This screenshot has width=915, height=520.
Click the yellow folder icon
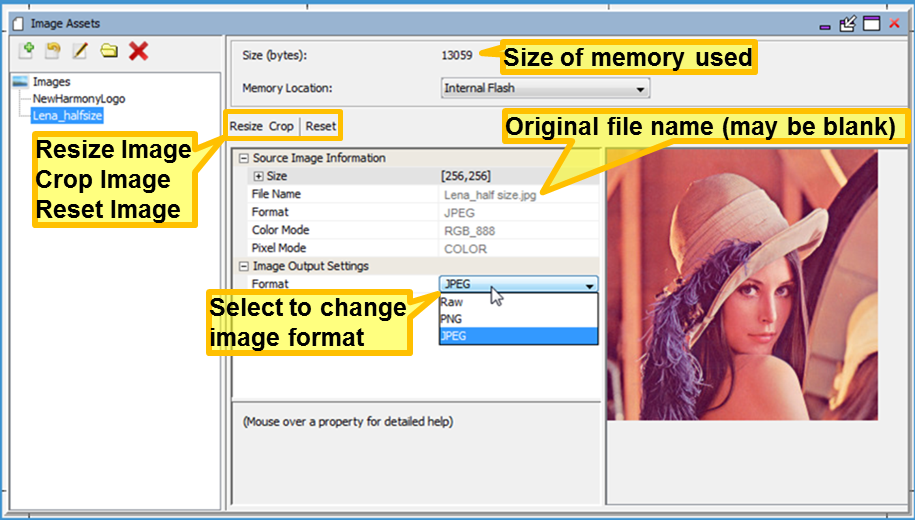pyautogui.click(x=109, y=51)
